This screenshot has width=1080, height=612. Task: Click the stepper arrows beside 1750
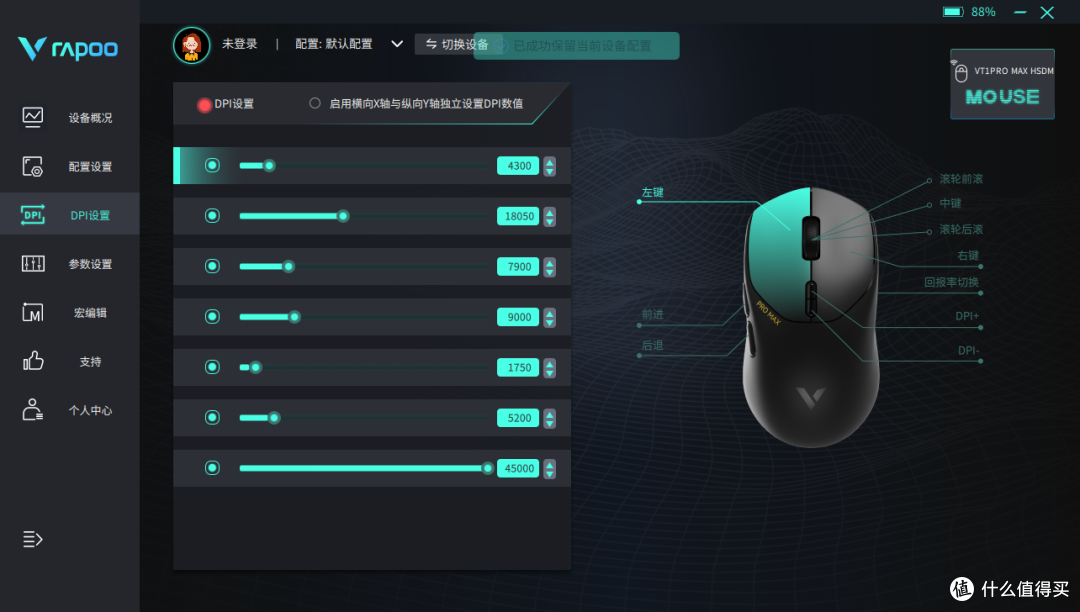[549, 368]
